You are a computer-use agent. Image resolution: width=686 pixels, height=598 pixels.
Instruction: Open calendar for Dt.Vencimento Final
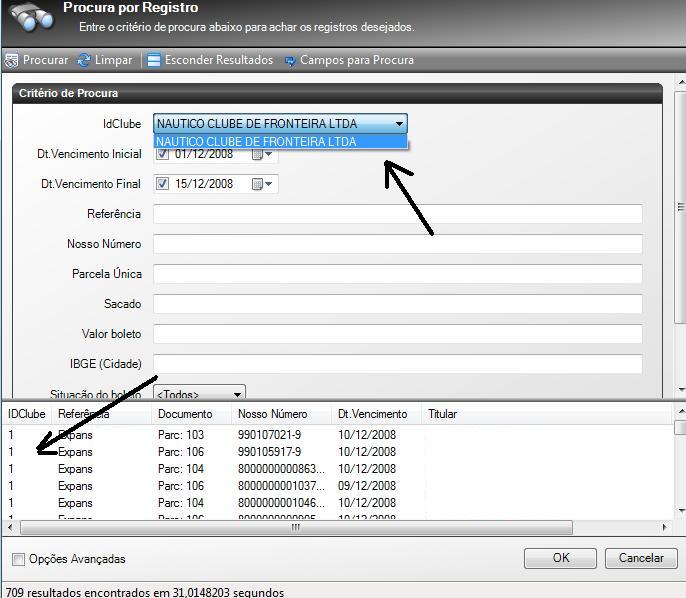click(262, 184)
